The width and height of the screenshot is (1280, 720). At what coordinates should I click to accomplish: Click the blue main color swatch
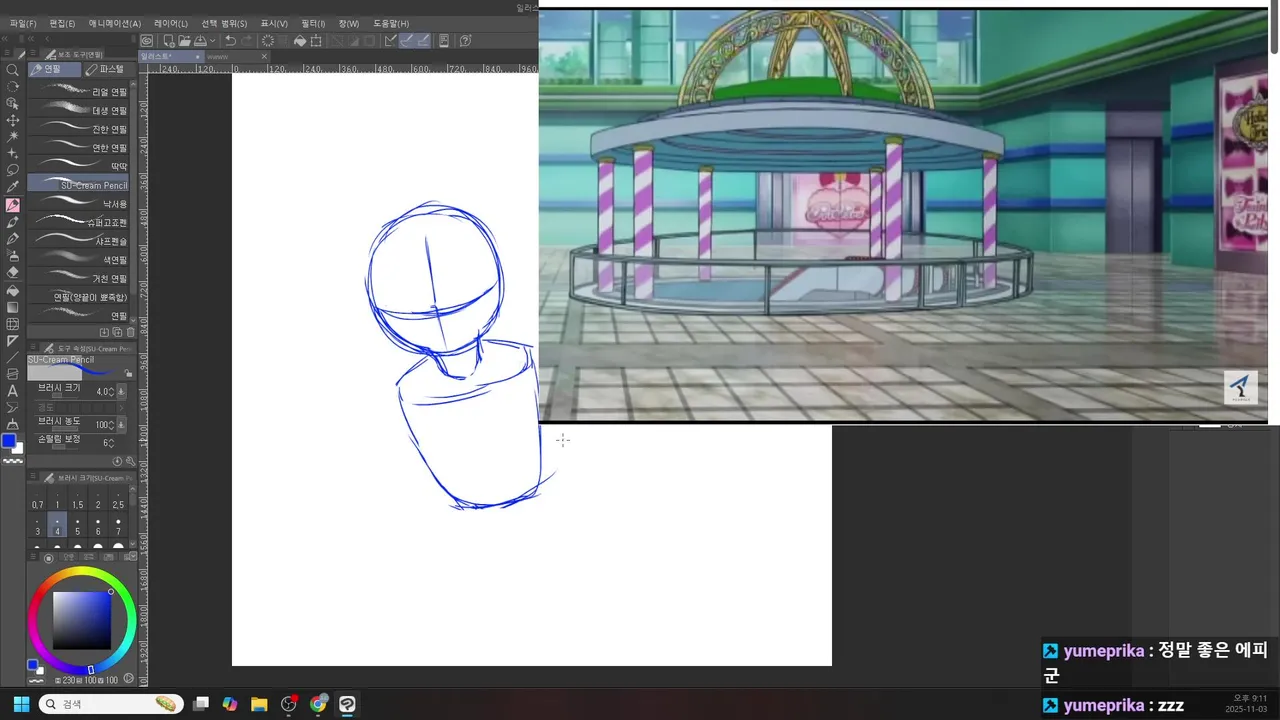[9, 440]
